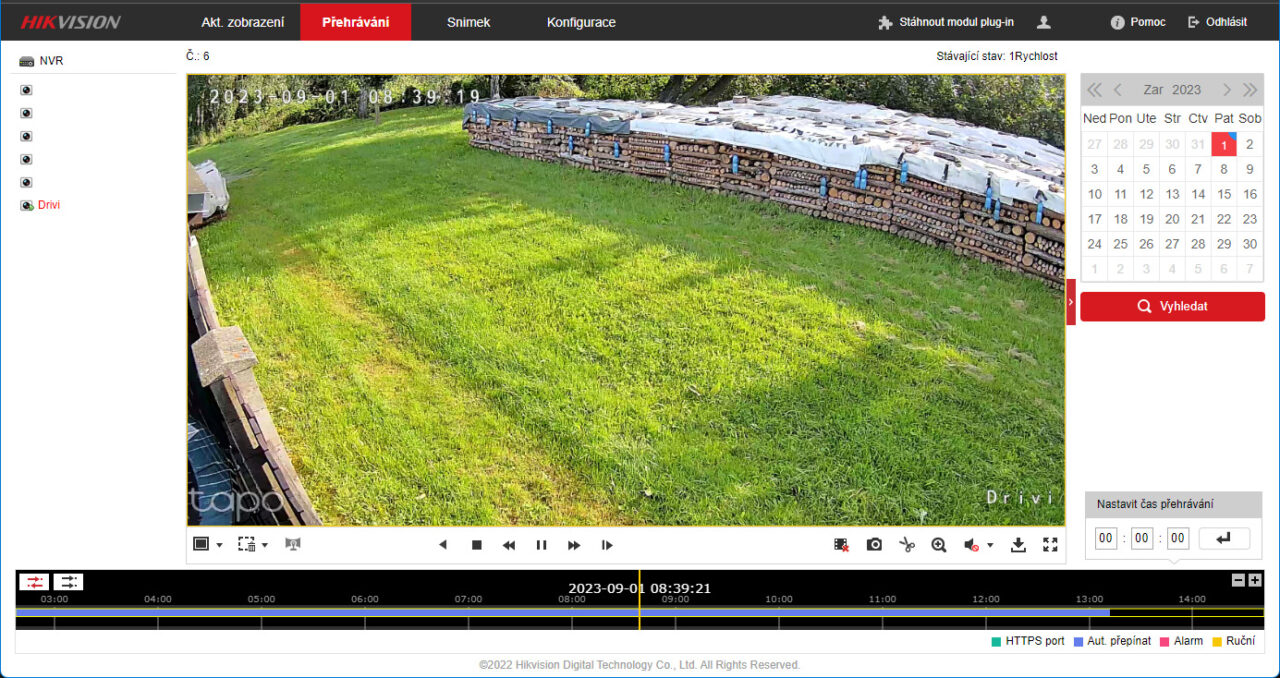
Task: Go to the Snímek tab
Action: pos(468,22)
